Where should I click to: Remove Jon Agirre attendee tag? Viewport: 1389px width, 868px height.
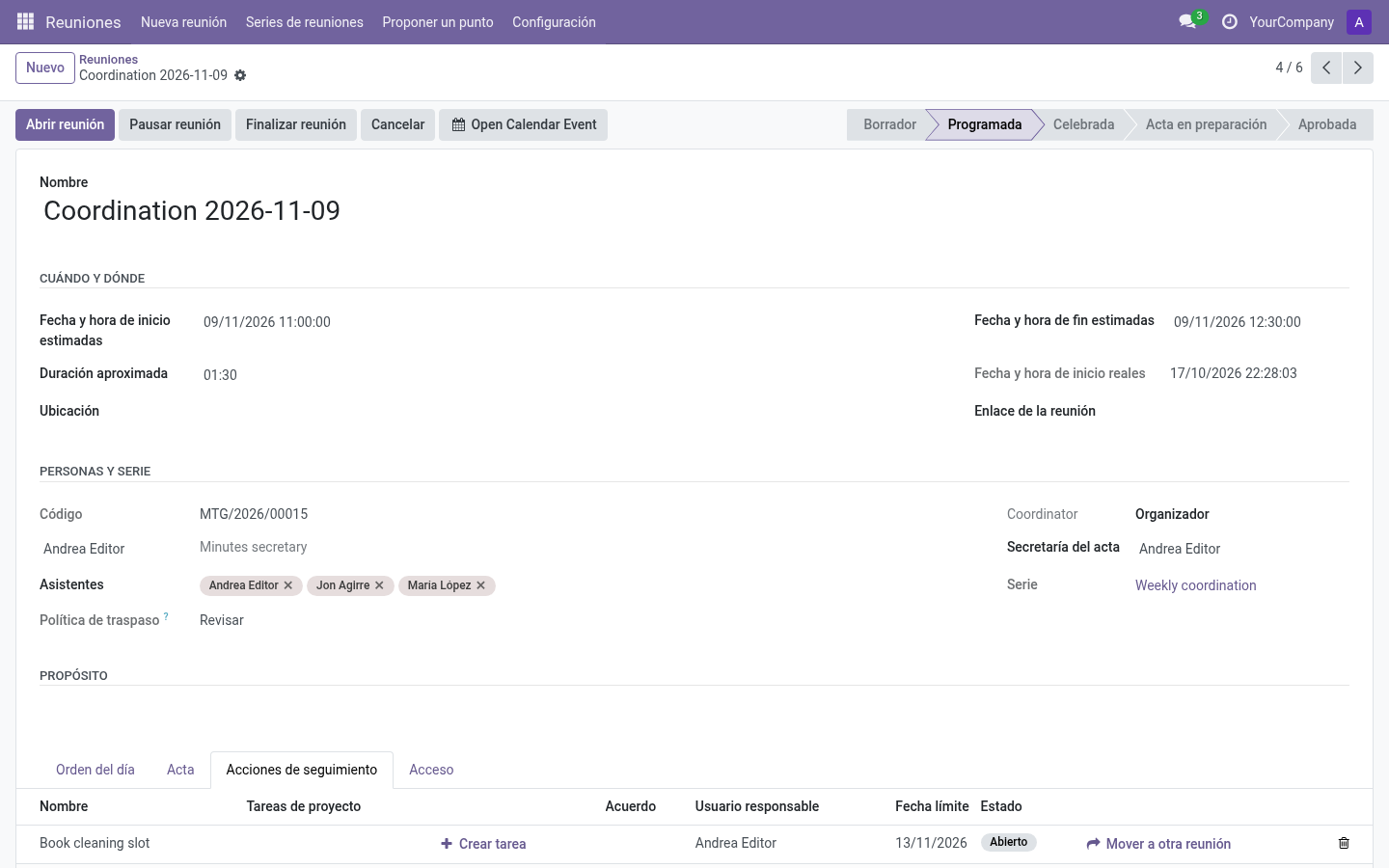click(379, 585)
